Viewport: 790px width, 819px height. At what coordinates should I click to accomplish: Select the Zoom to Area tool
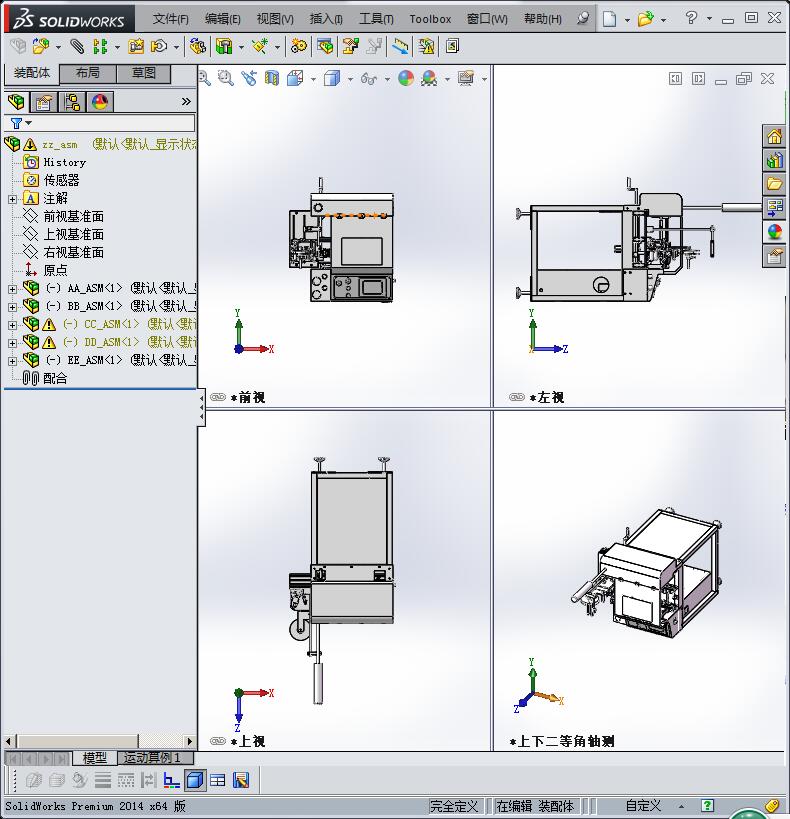pyautogui.click(x=226, y=78)
